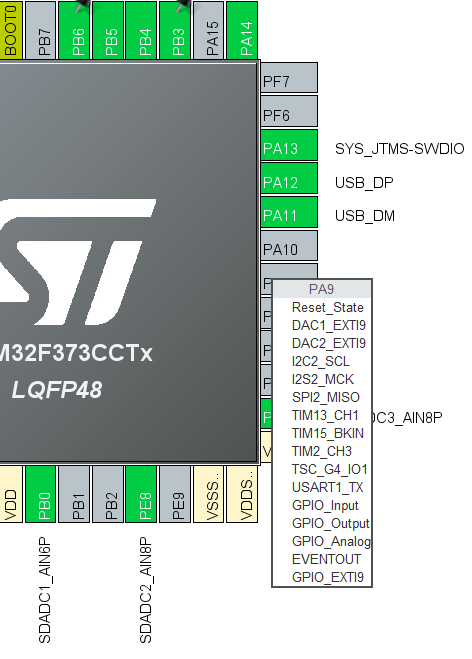
Task: Click top pin PA14
Action: (x=243, y=30)
